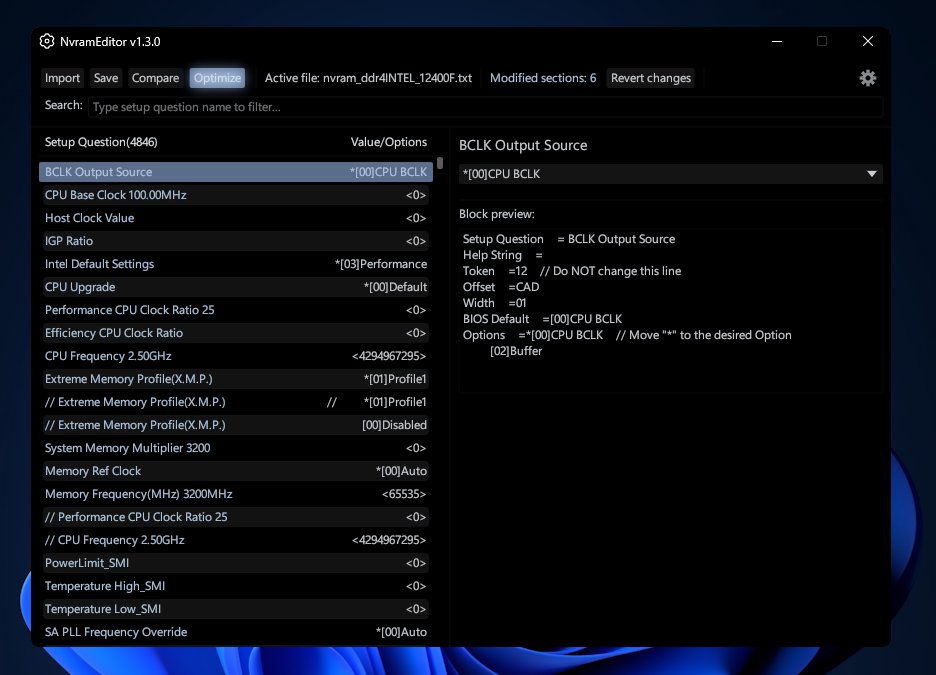Click the Import button
Image resolution: width=936 pixels, height=675 pixels.
coord(62,78)
